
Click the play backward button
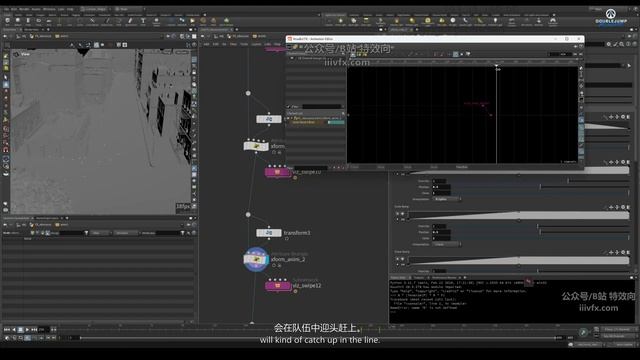coord(14,329)
